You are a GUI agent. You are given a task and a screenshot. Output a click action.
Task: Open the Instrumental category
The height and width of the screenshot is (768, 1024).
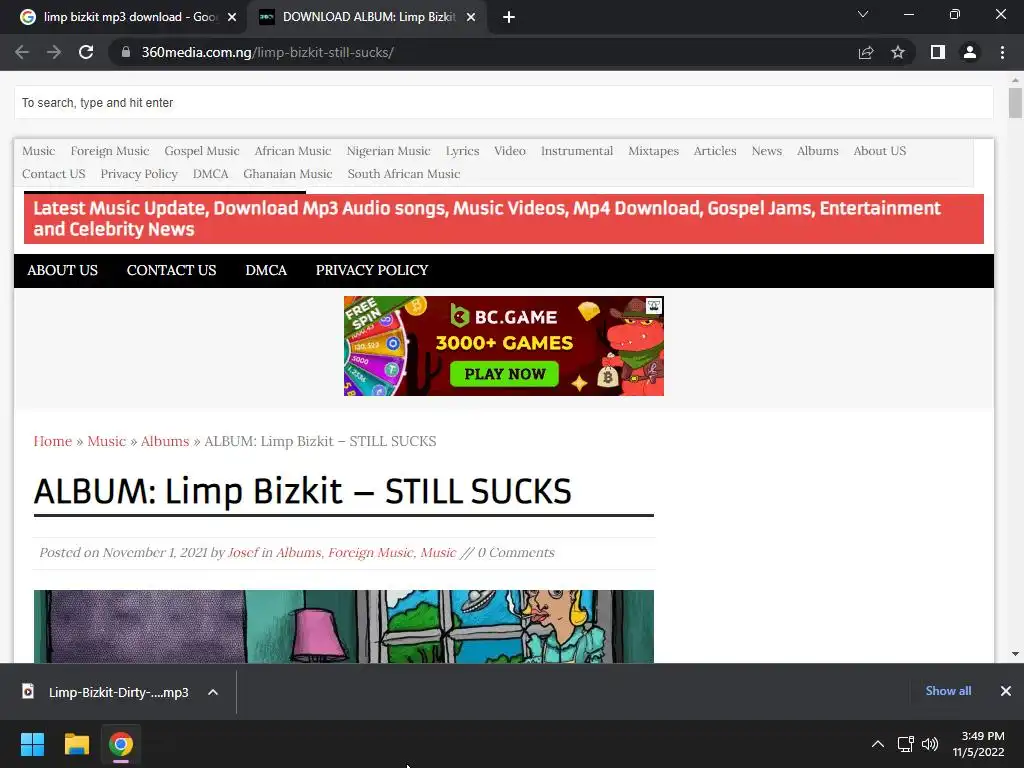coord(577,151)
